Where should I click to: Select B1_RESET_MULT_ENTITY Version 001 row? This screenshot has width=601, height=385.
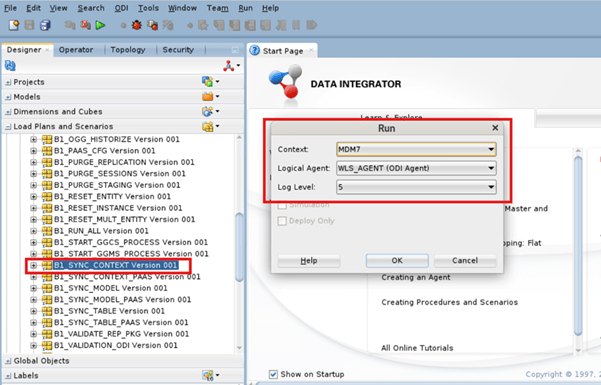(x=124, y=219)
